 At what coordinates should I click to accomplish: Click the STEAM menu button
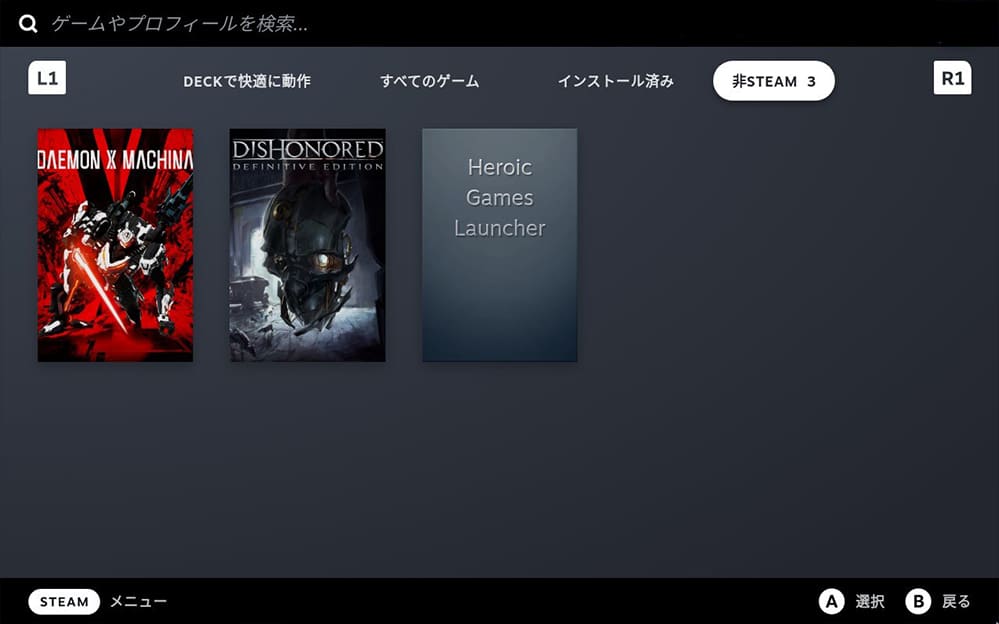[x=64, y=602]
